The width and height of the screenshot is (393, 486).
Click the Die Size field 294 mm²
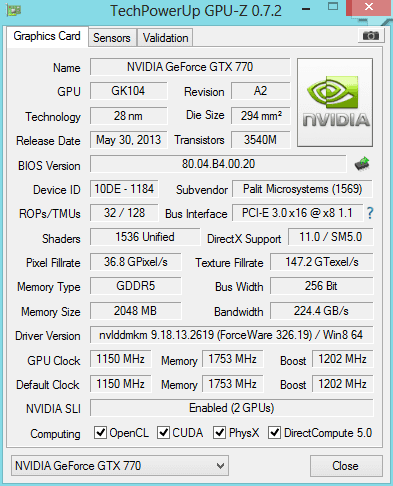260,116
